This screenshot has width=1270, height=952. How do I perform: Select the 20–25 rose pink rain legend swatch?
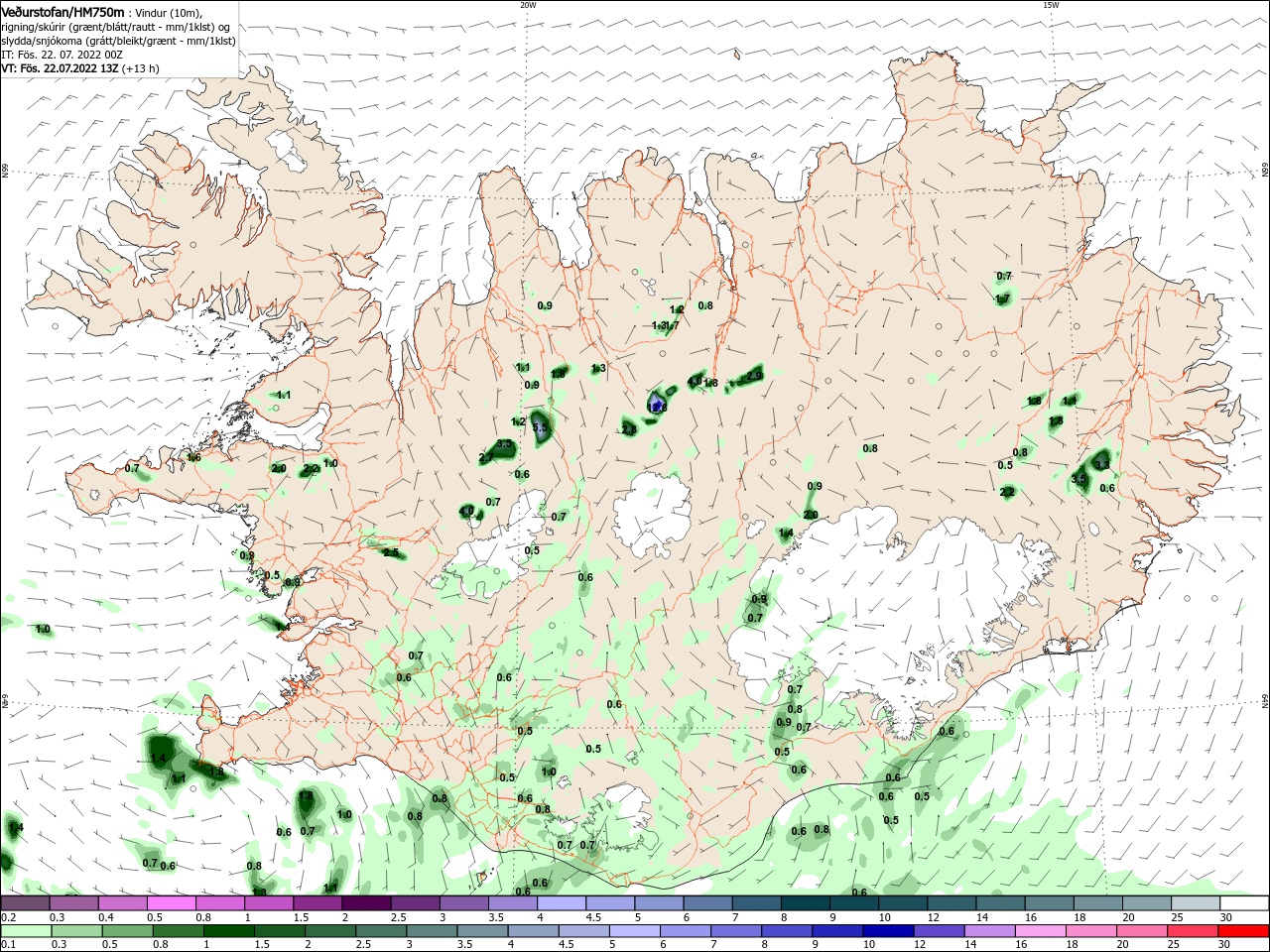1143,931
